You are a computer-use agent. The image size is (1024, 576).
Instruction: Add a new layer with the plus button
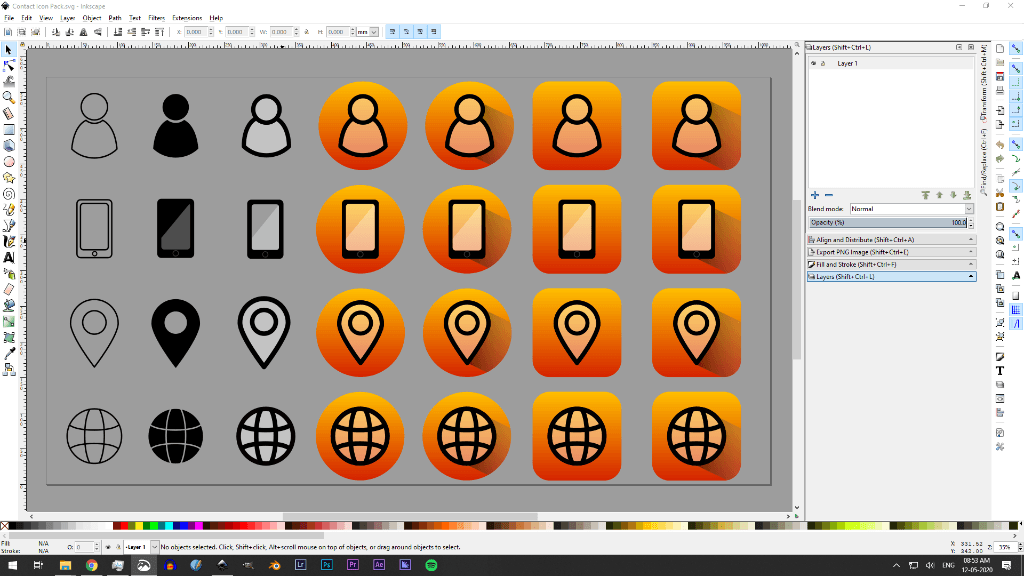coord(815,195)
